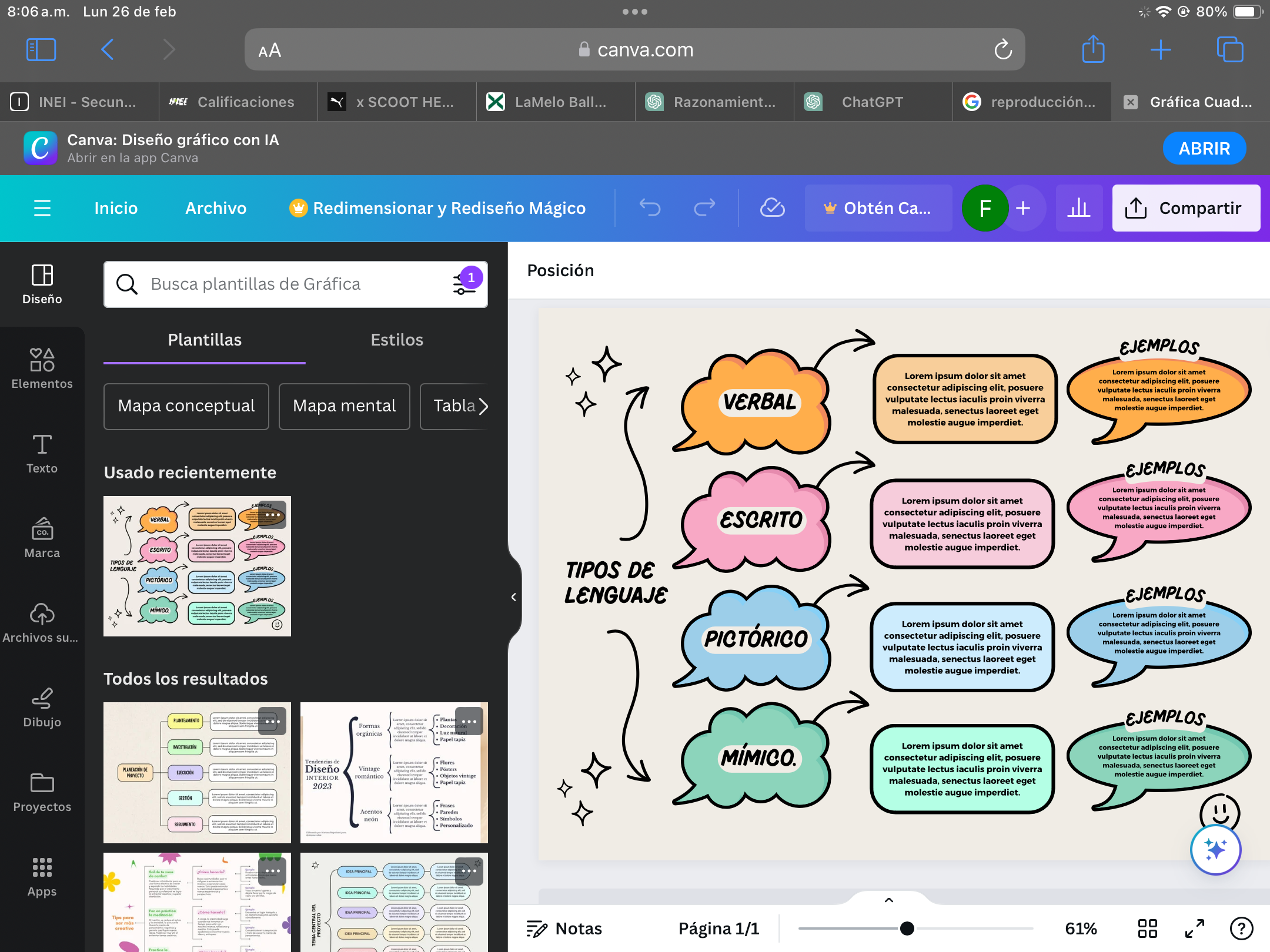Image resolution: width=1270 pixels, height=952 pixels.
Task: Open the analytics bar chart icon
Action: pos(1078,207)
